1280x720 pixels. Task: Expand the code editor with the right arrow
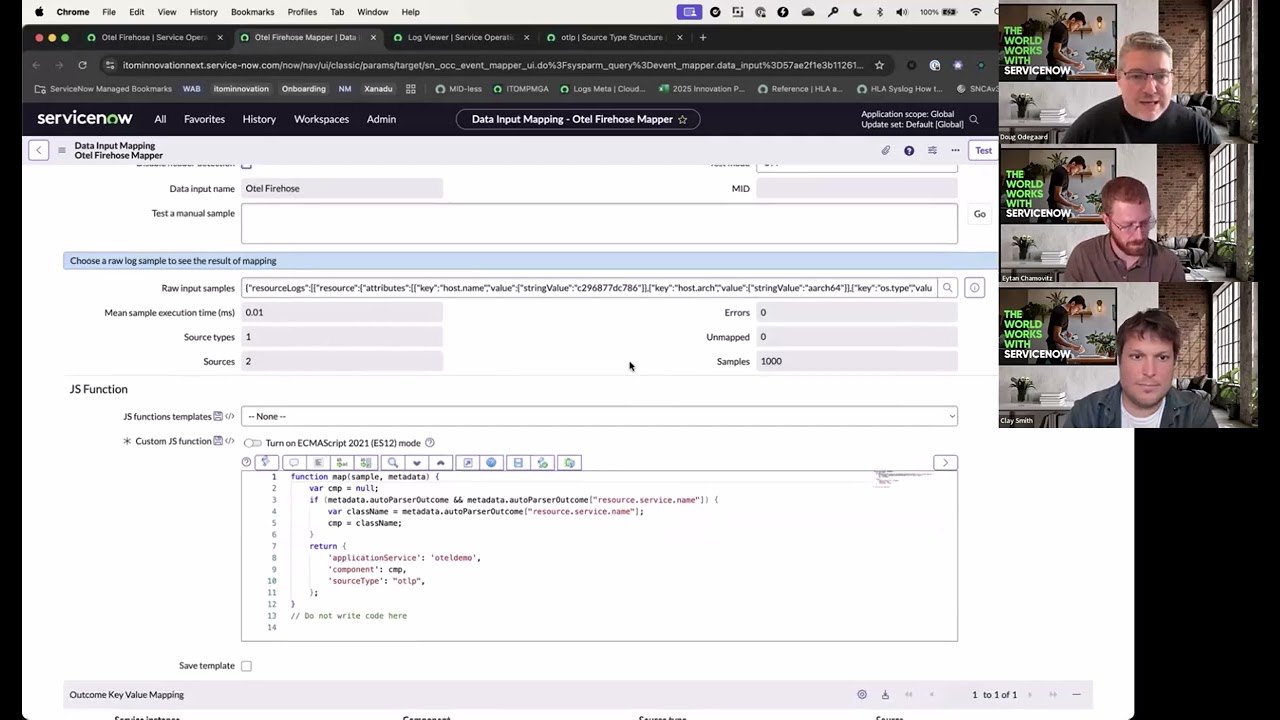coord(944,462)
